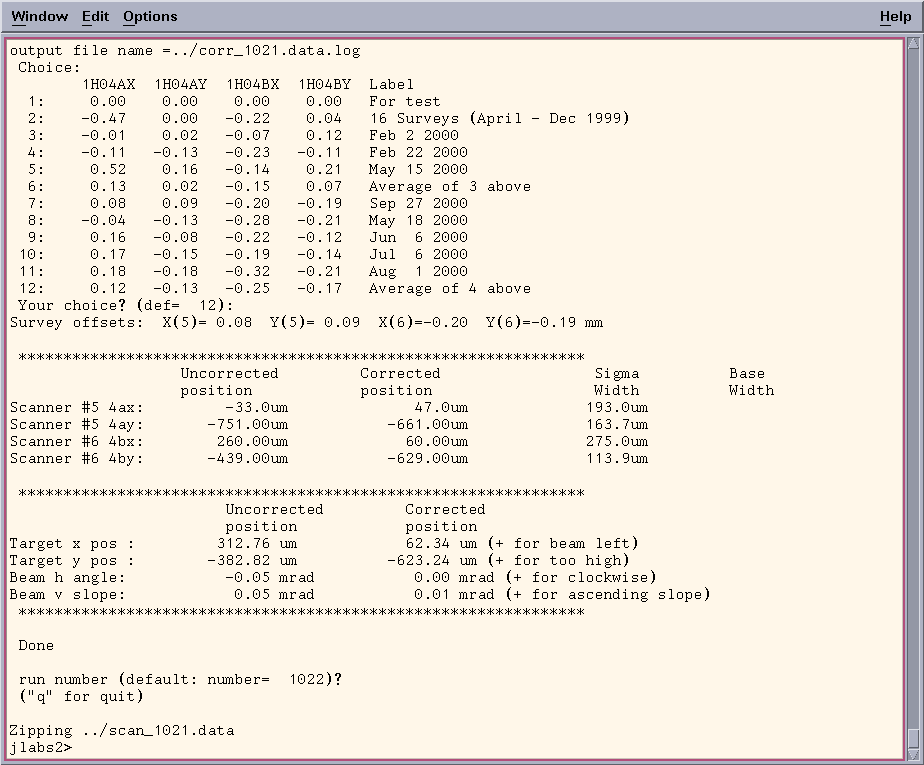Open the Window menu
Viewport: 924px width, 765px height.
point(39,17)
